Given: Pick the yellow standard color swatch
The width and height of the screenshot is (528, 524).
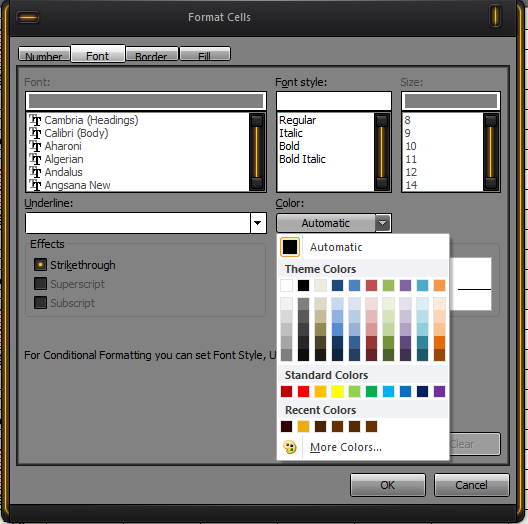Looking at the screenshot, I should (x=337, y=391).
